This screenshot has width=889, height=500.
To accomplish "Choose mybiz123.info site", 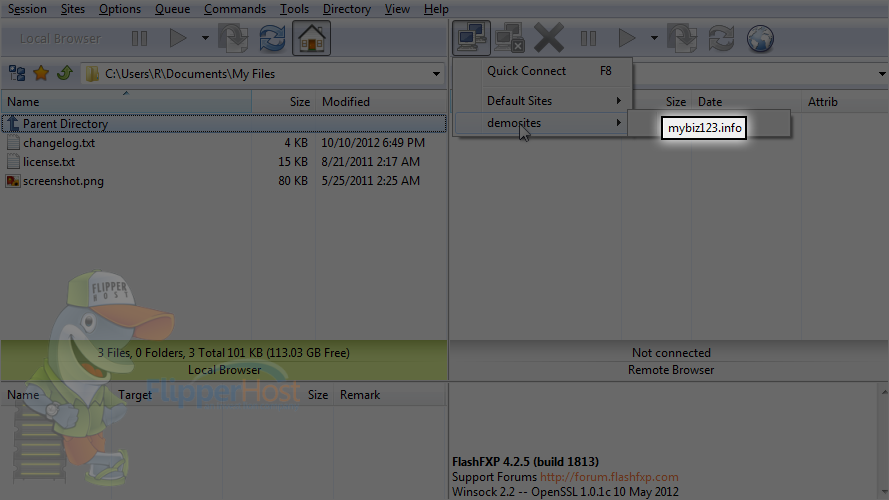I will point(704,128).
